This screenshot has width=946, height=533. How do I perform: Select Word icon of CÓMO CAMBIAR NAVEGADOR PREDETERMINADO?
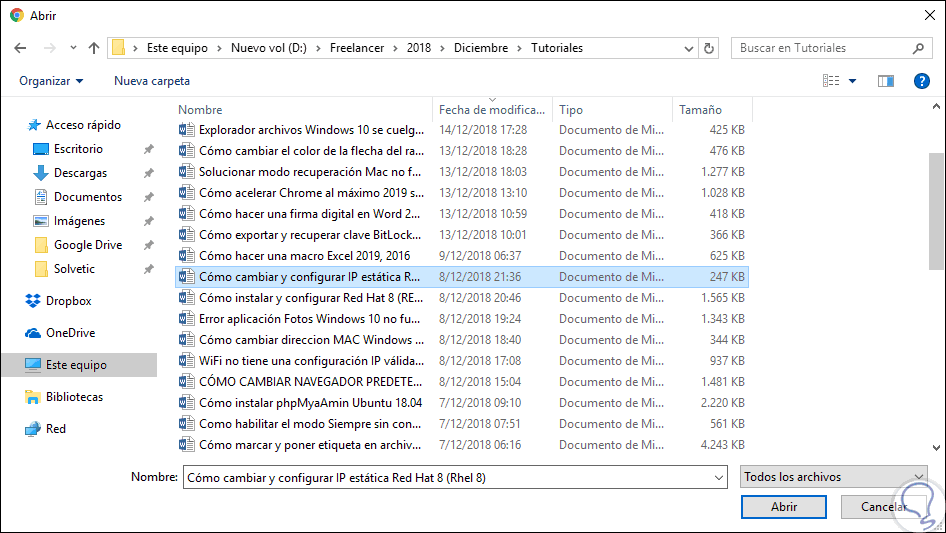pyautogui.click(x=186, y=381)
